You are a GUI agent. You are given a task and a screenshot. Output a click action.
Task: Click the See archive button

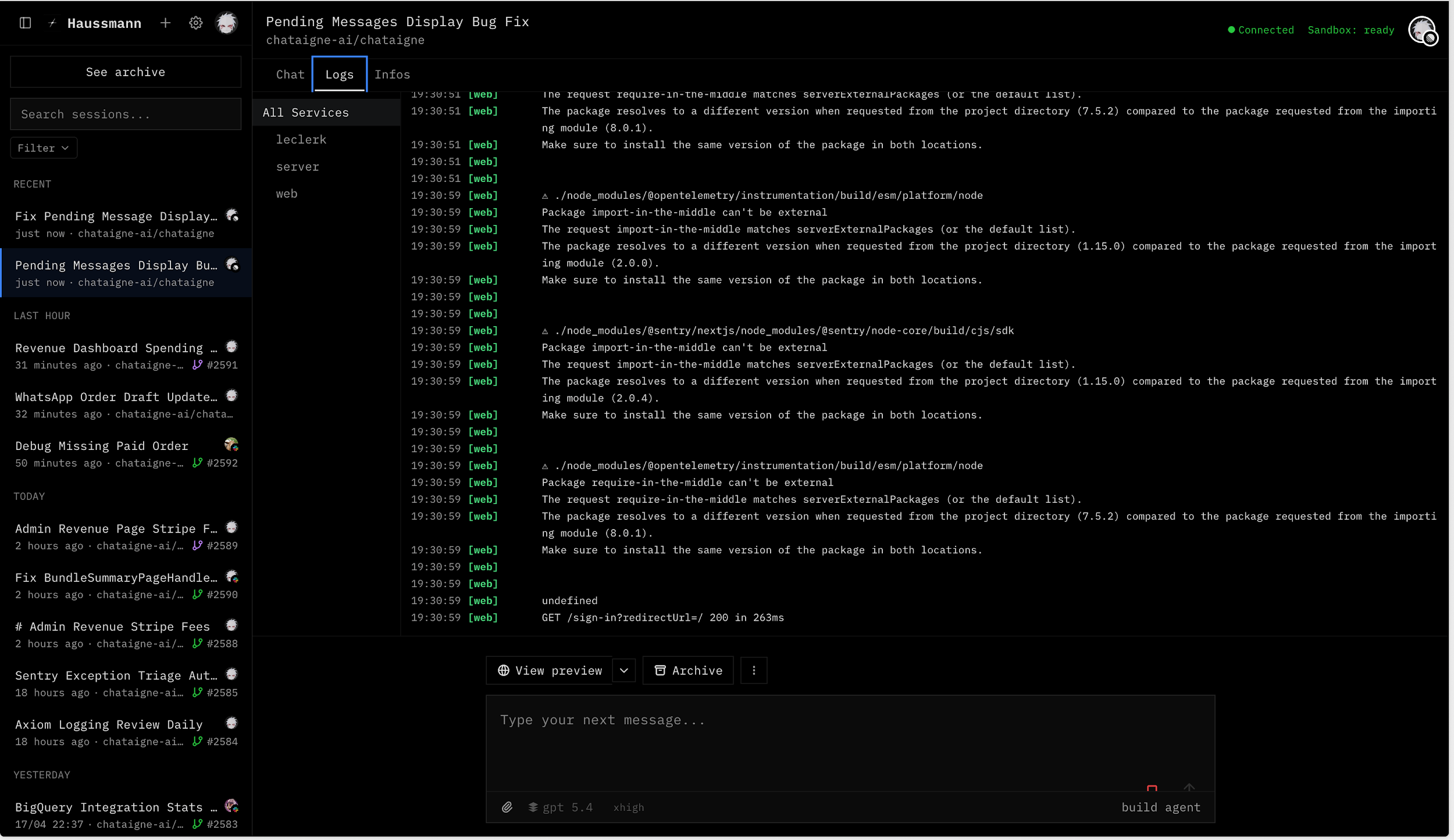point(126,72)
